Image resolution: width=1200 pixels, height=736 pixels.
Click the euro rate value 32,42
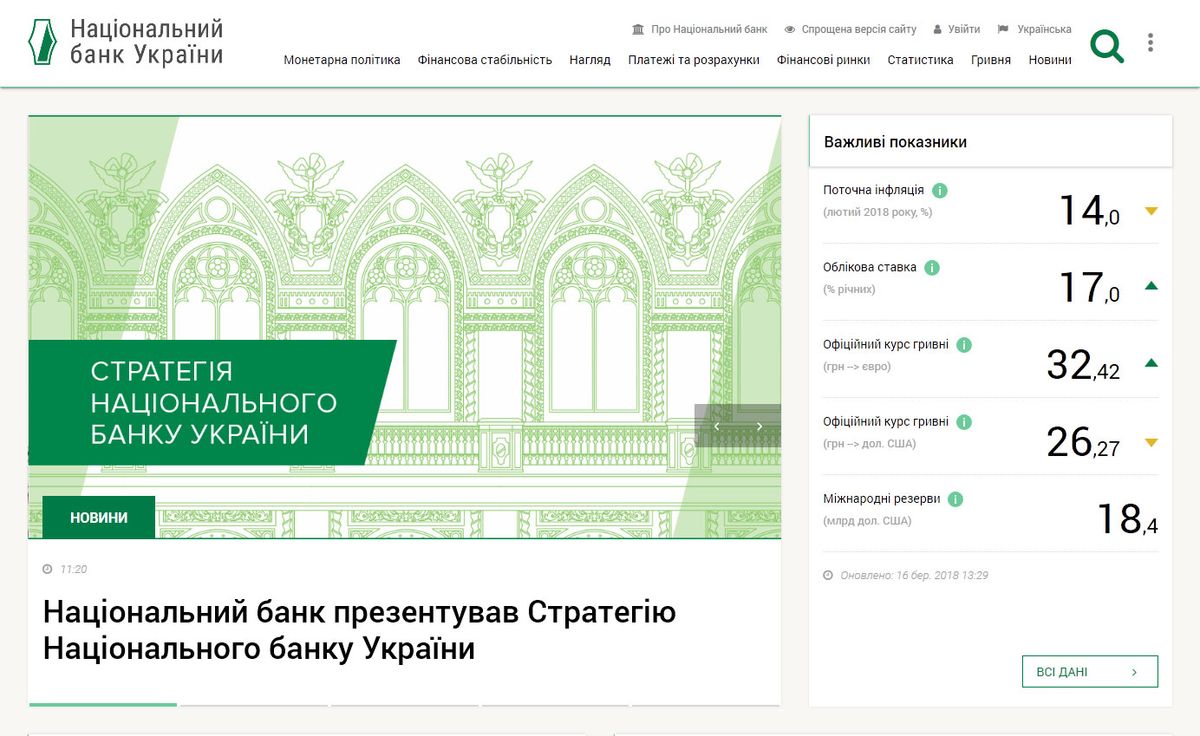coord(1083,365)
